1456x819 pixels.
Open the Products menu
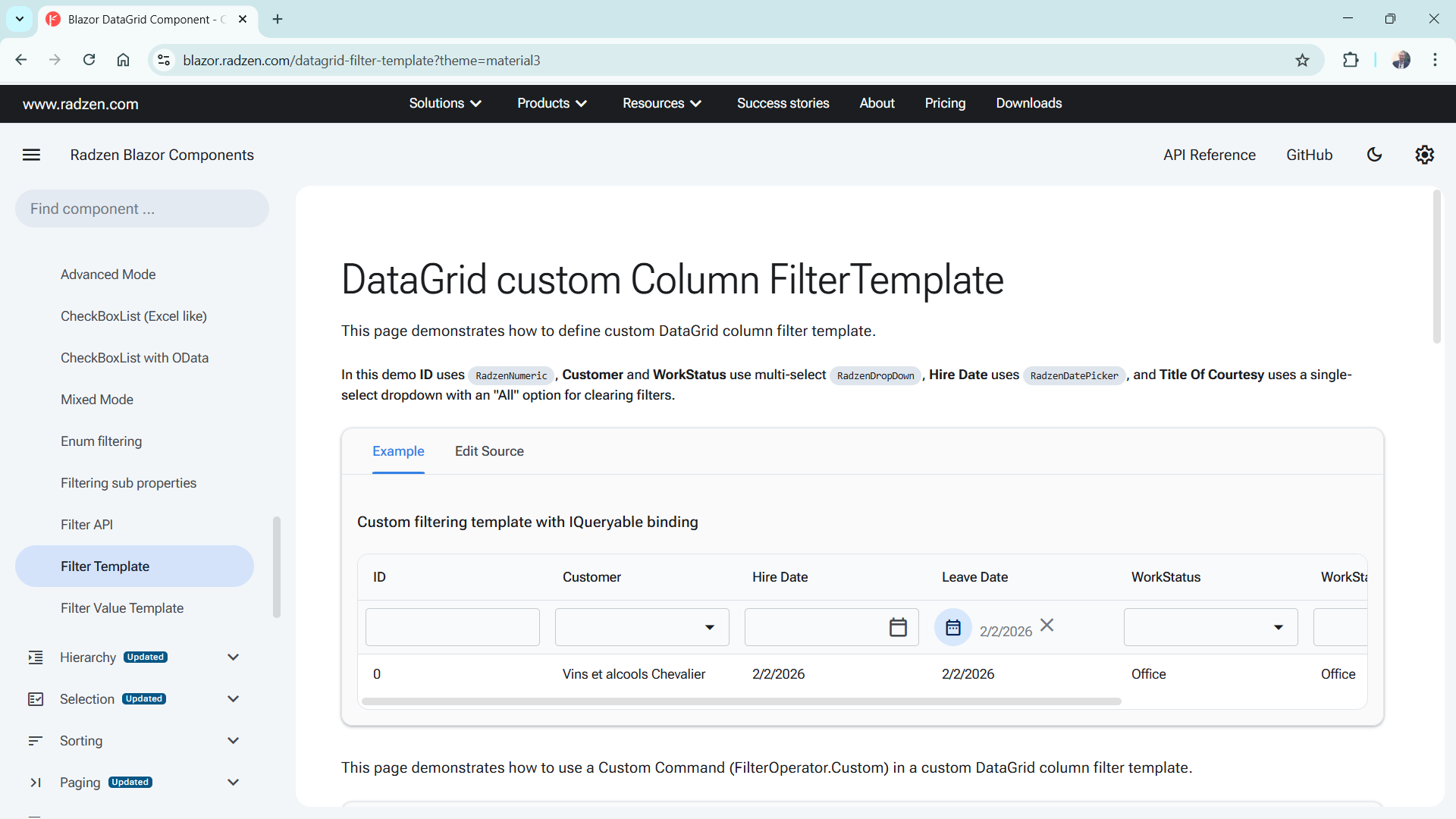click(x=551, y=103)
